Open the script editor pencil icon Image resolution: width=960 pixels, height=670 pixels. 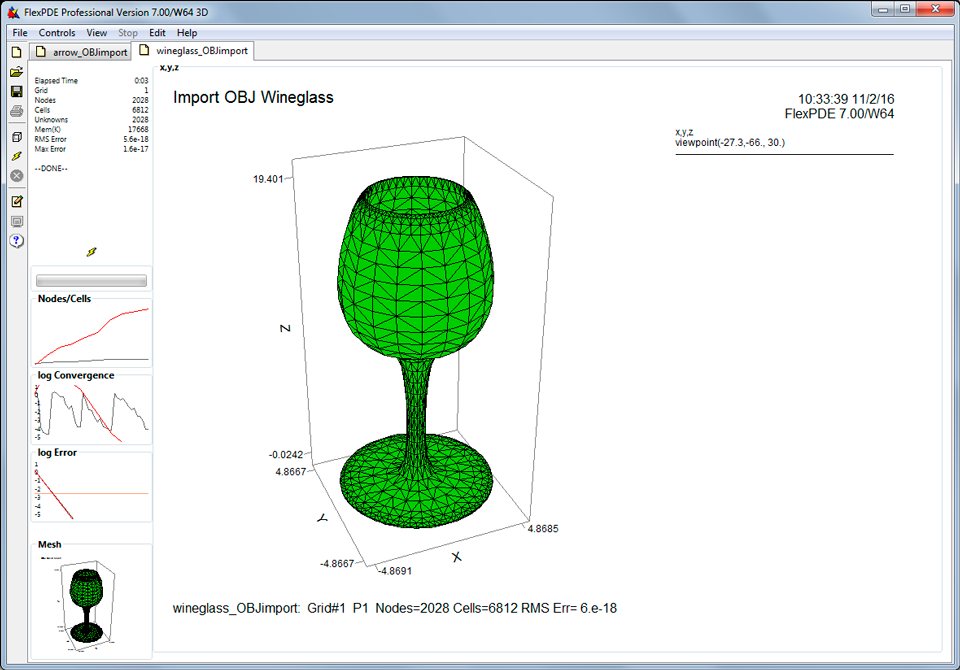point(17,201)
